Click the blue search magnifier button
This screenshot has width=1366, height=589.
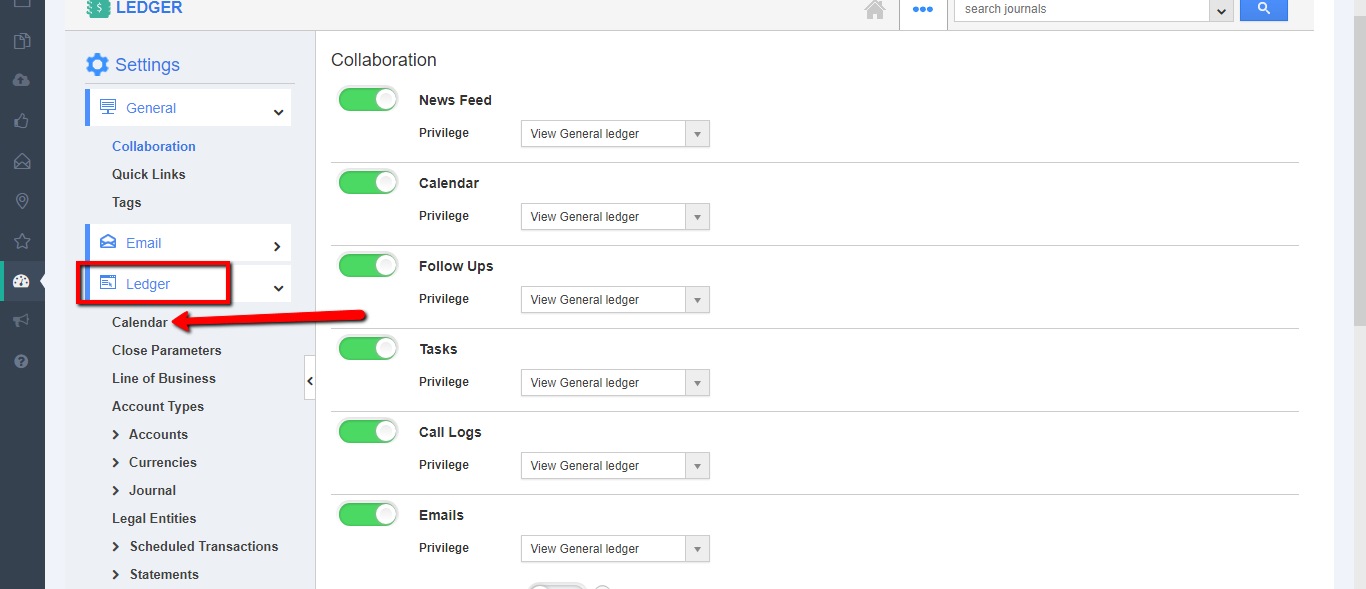[1263, 9]
